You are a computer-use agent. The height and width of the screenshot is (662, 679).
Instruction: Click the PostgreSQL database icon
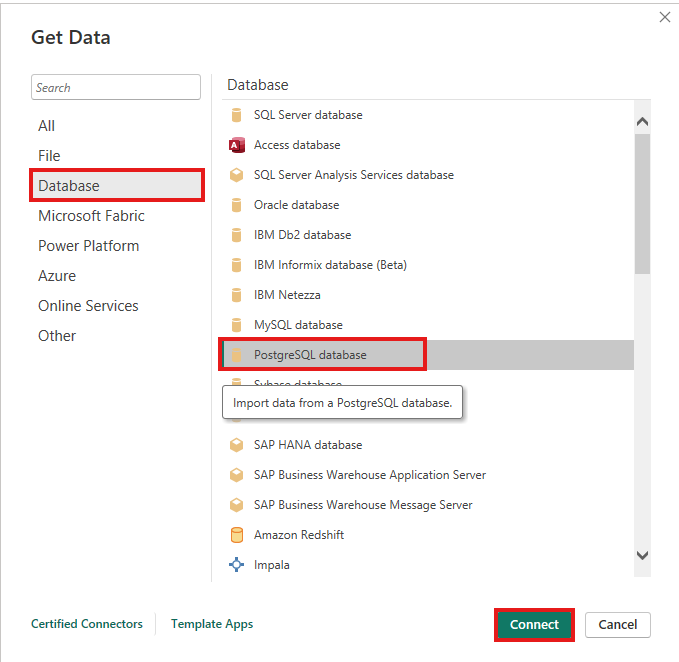coord(236,355)
